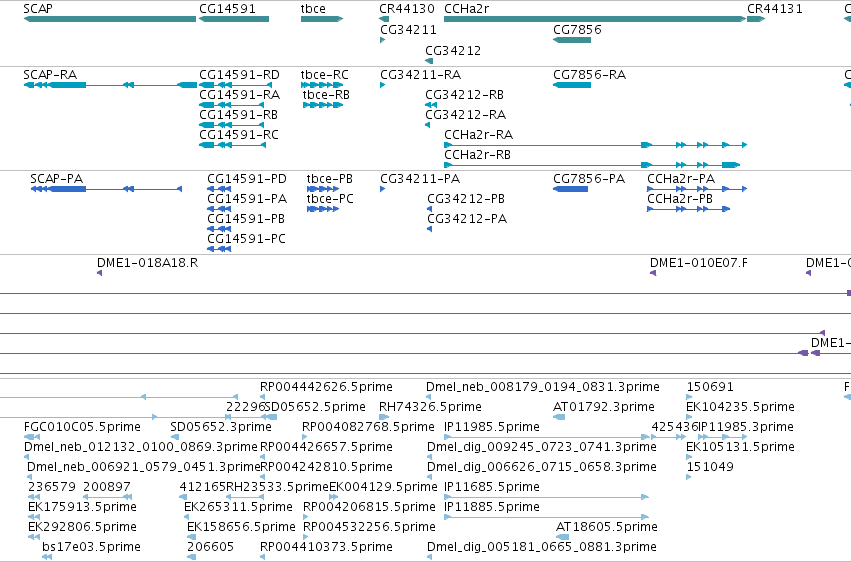Select the CG14591-RC transcript label

[239, 135]
